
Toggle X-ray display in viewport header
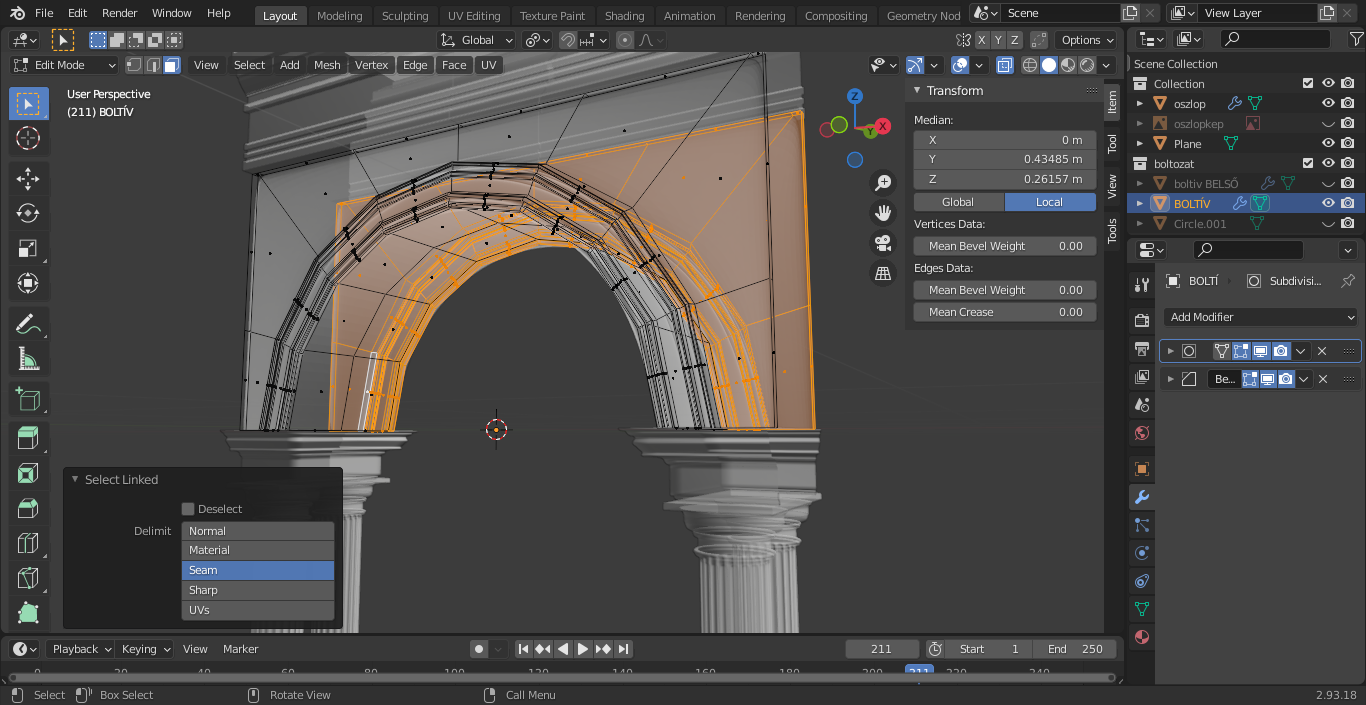click(1004, 65)
